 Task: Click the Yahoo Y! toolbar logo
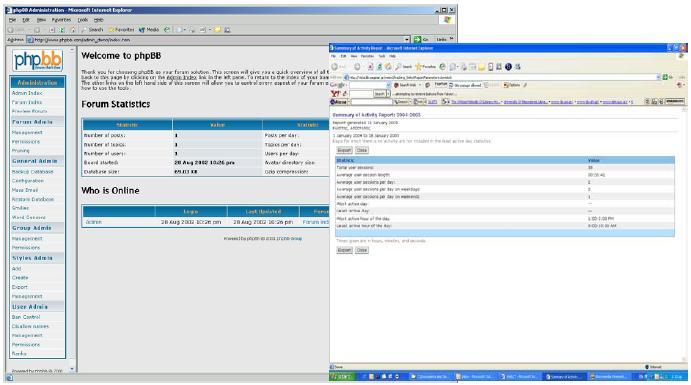[x=335, y=94]
